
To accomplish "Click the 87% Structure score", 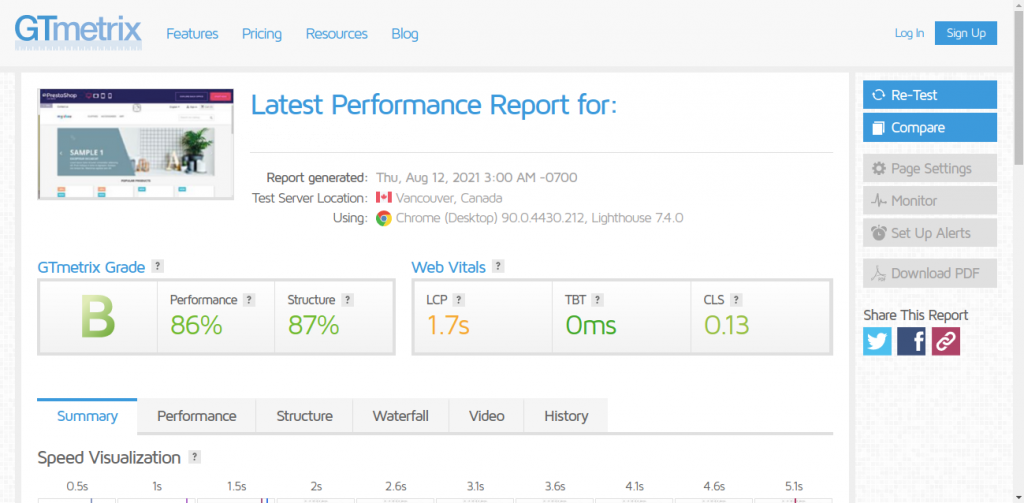I will (313, 325).
